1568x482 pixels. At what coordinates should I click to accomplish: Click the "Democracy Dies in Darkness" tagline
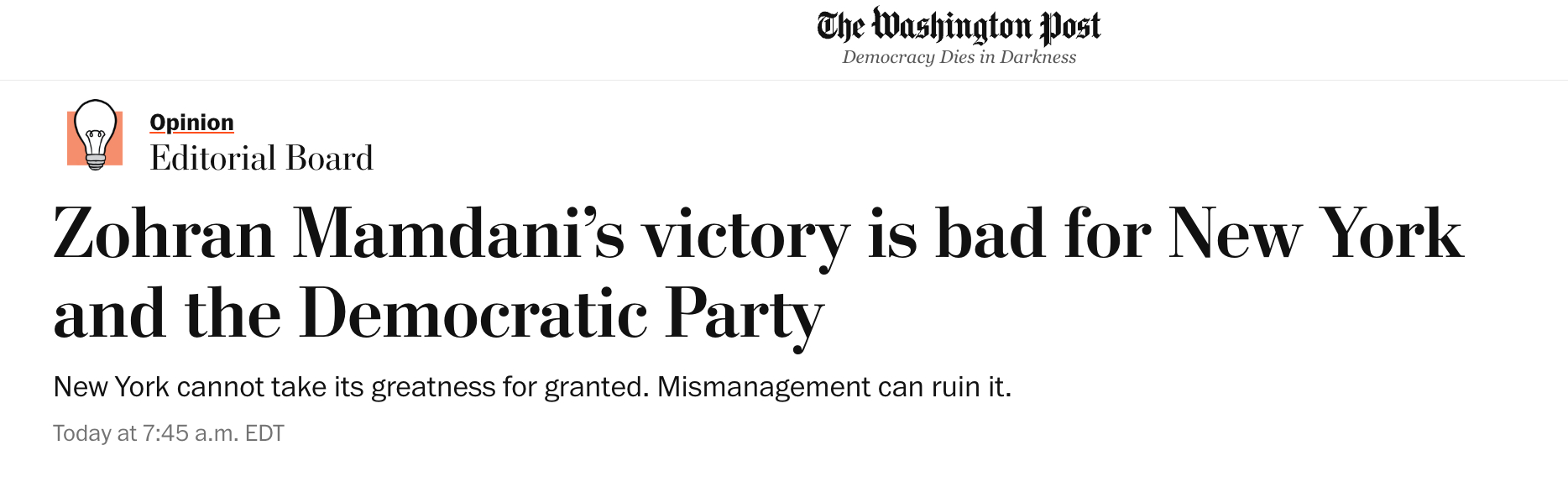959,57
